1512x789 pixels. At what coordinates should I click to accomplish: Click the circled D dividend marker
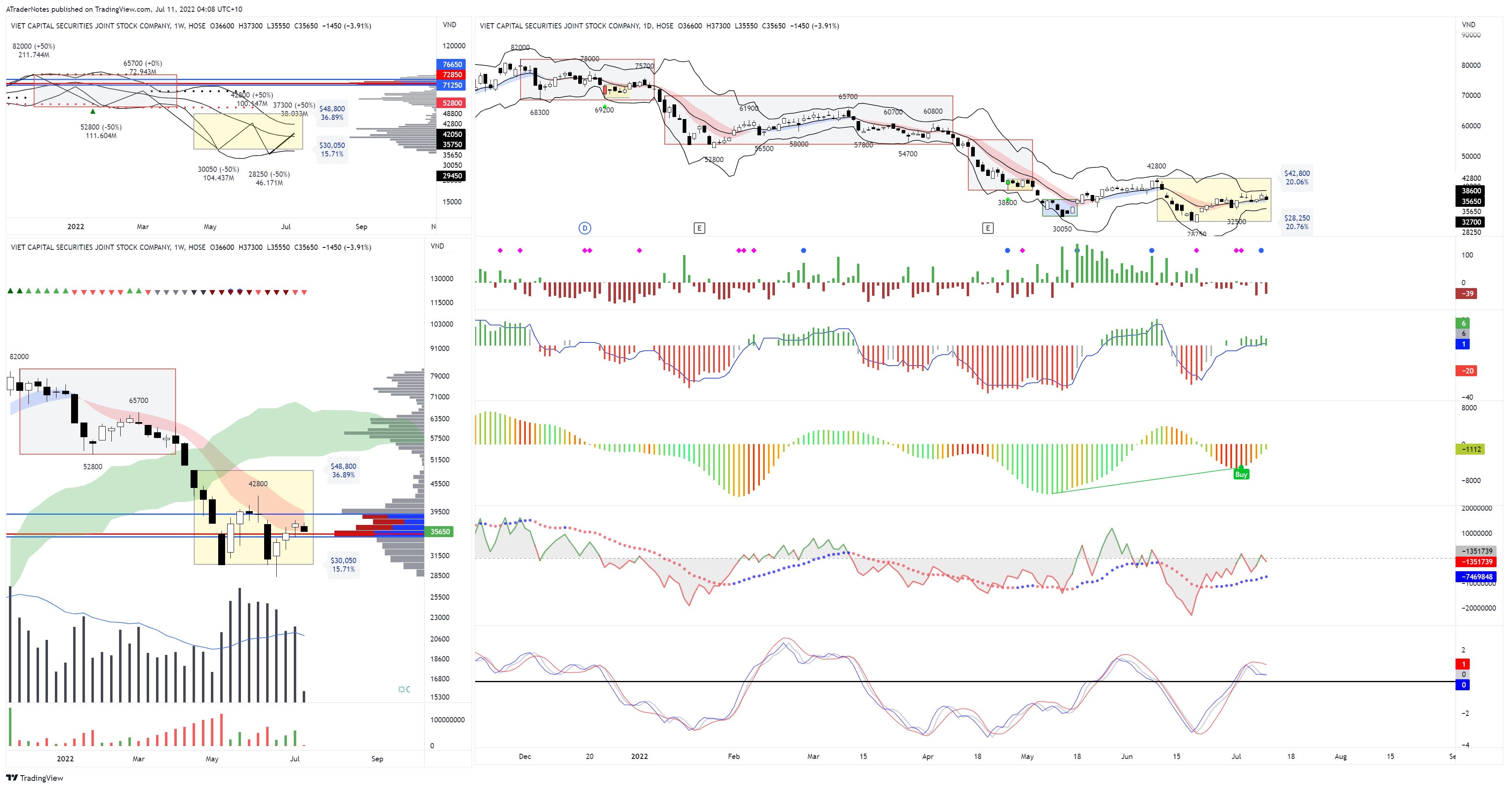click(585, 228)
